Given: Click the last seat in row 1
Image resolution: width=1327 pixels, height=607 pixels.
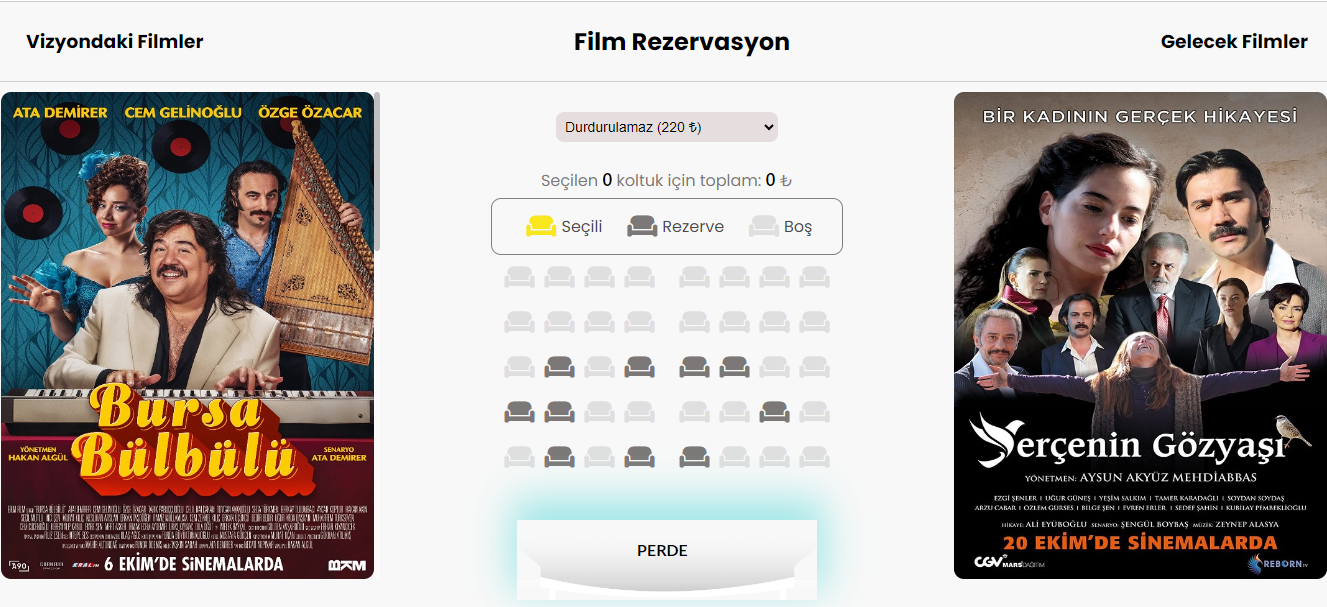Looking at the screenshot, I should [x=814, y=277].
